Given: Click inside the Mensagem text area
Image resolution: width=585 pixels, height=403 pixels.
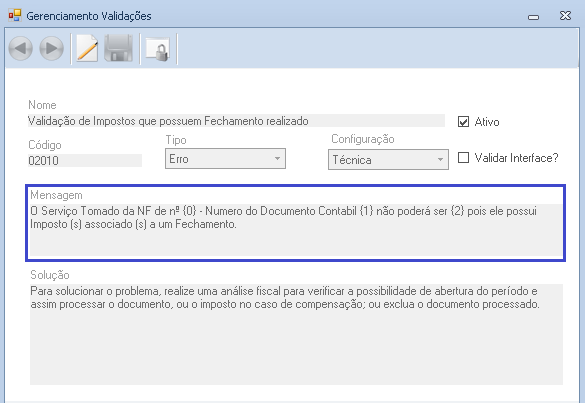Looking at the screenshot, I should pyautogui.click(x=295, y=230).
